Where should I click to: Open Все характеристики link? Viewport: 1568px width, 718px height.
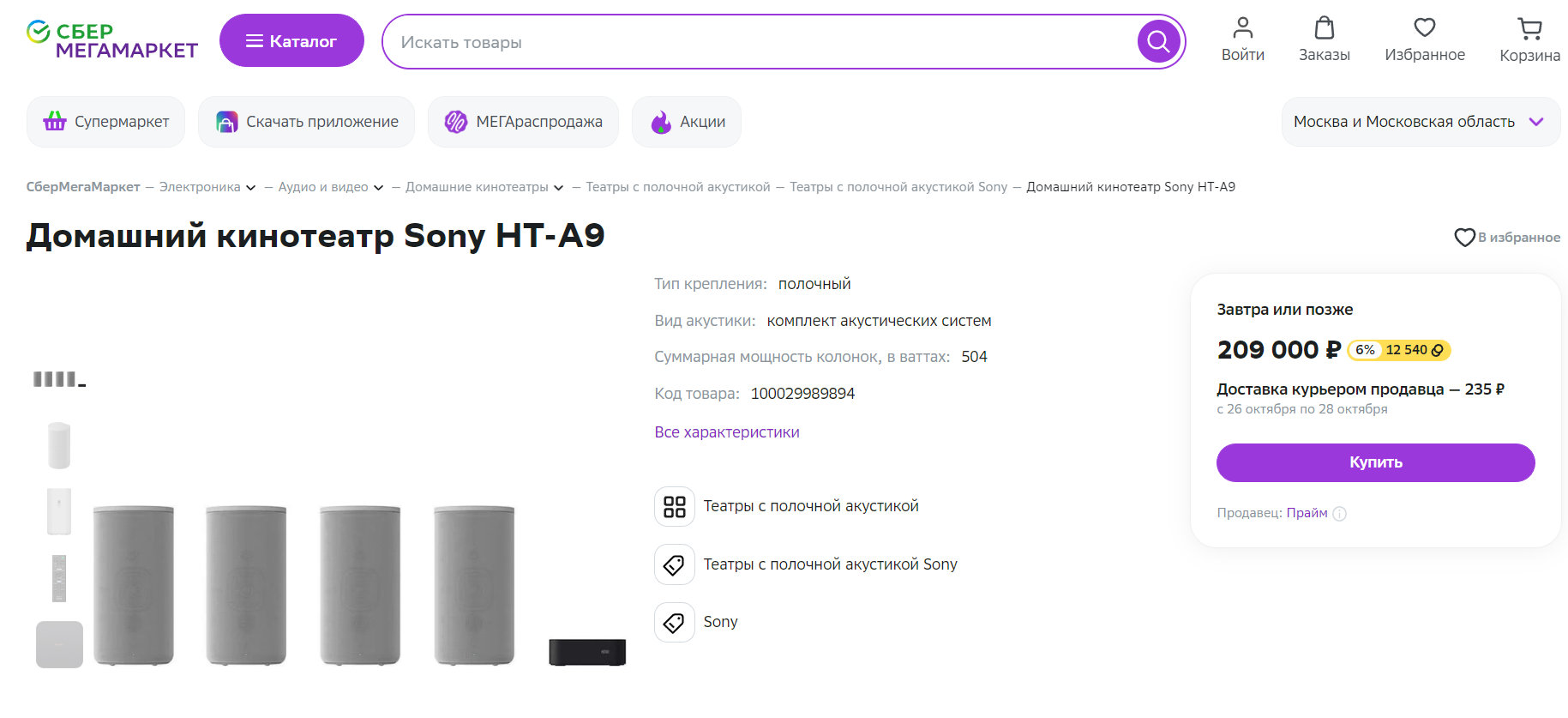(726, 432)
